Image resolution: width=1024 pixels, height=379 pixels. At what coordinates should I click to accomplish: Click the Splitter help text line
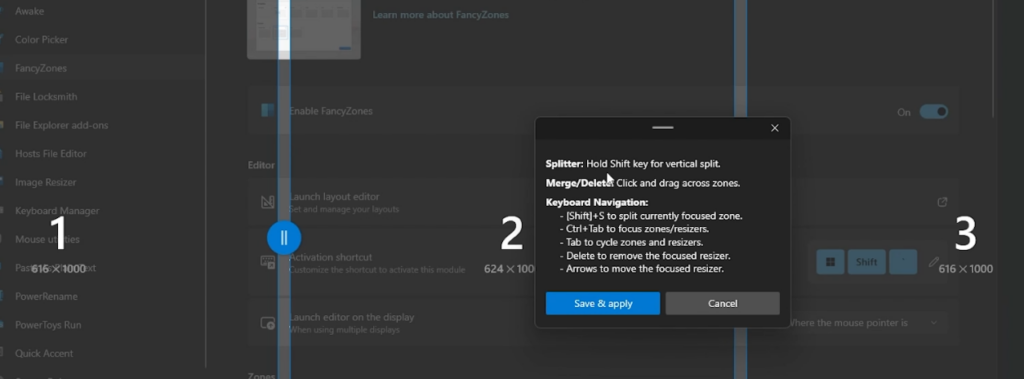coord(633,164)
